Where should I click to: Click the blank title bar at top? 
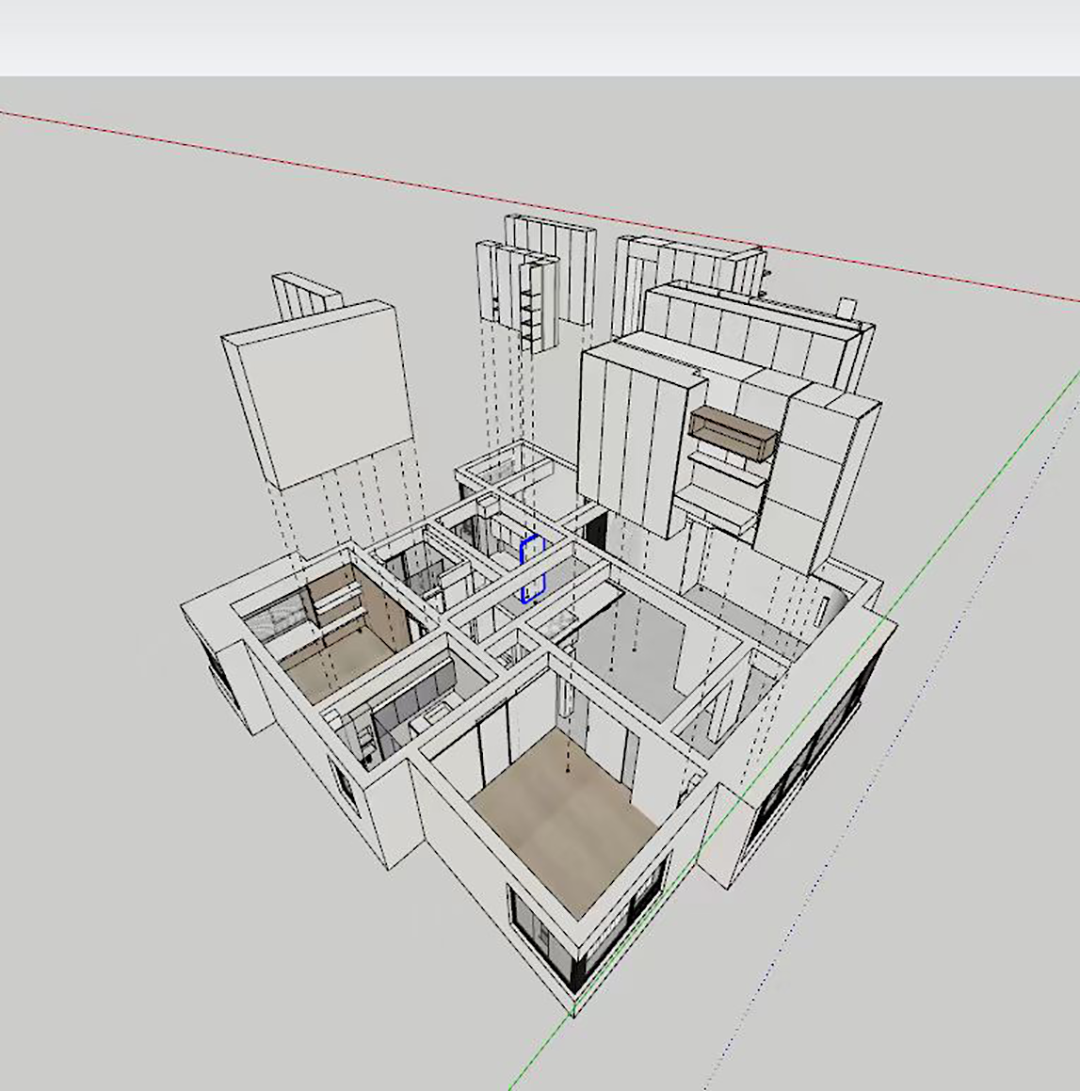pyautogui.click(x=540, y=38)
